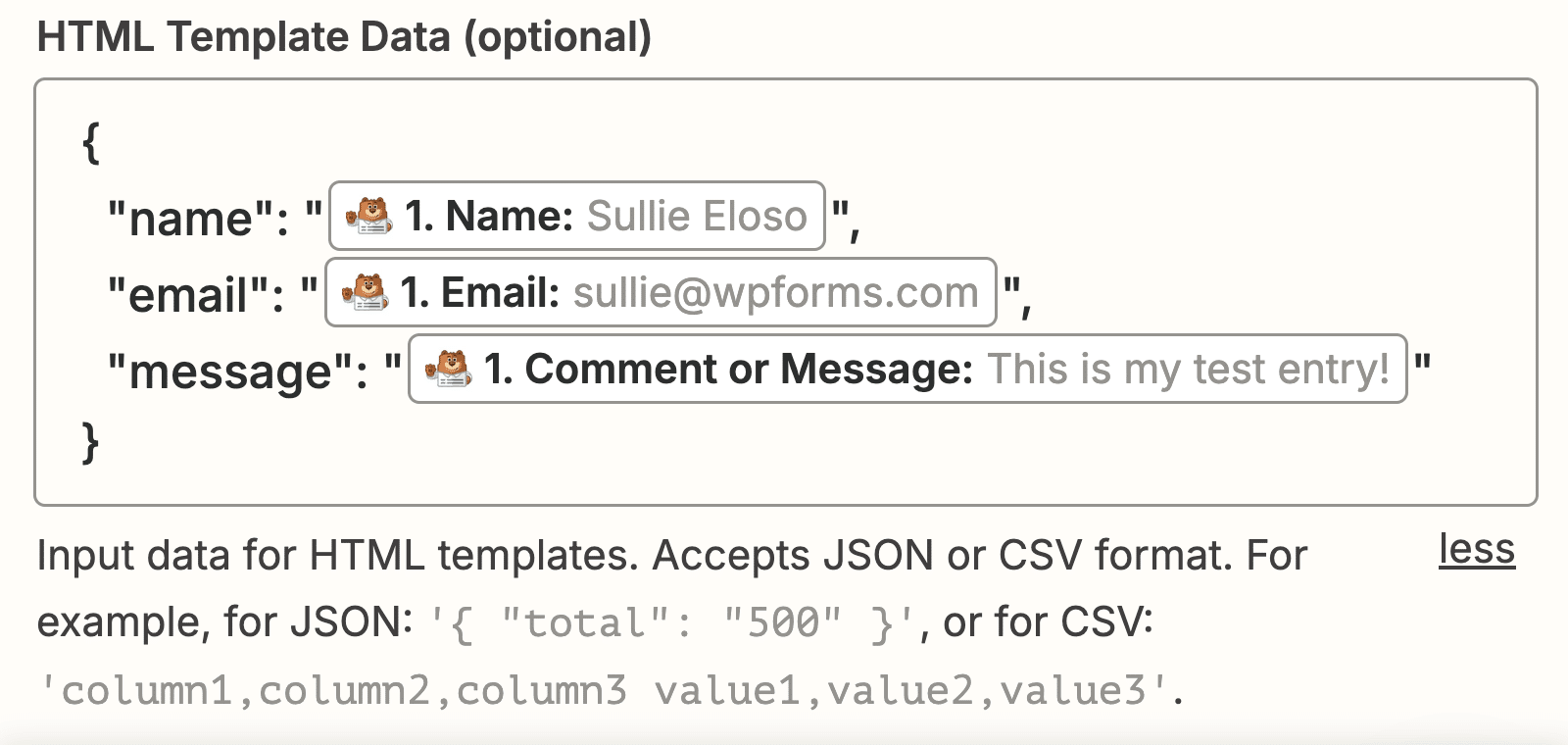The width and height of the screenshot is (1568, 745).
Task: Collapse the help text with 'less' link
Action: pos(1476,549)
